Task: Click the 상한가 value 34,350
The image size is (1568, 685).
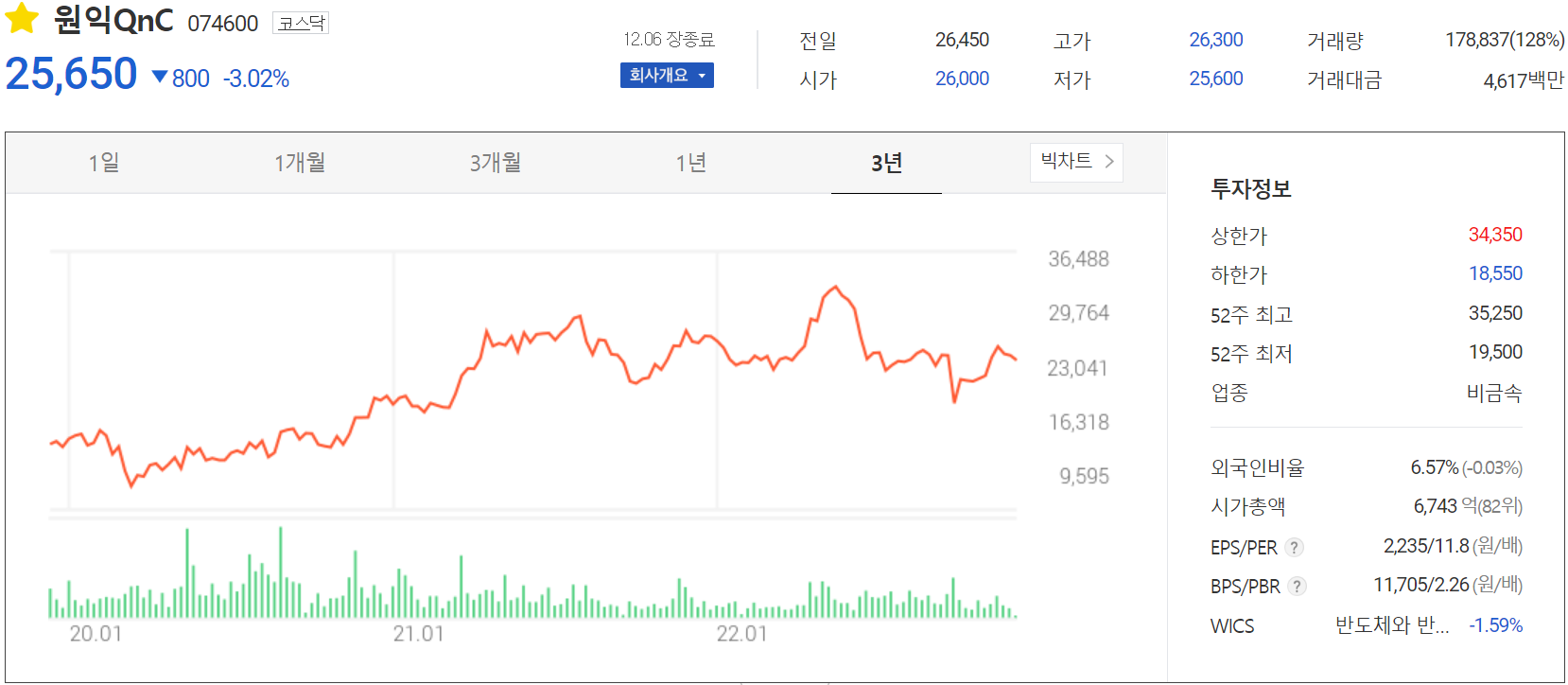Action: [1495, 235]
